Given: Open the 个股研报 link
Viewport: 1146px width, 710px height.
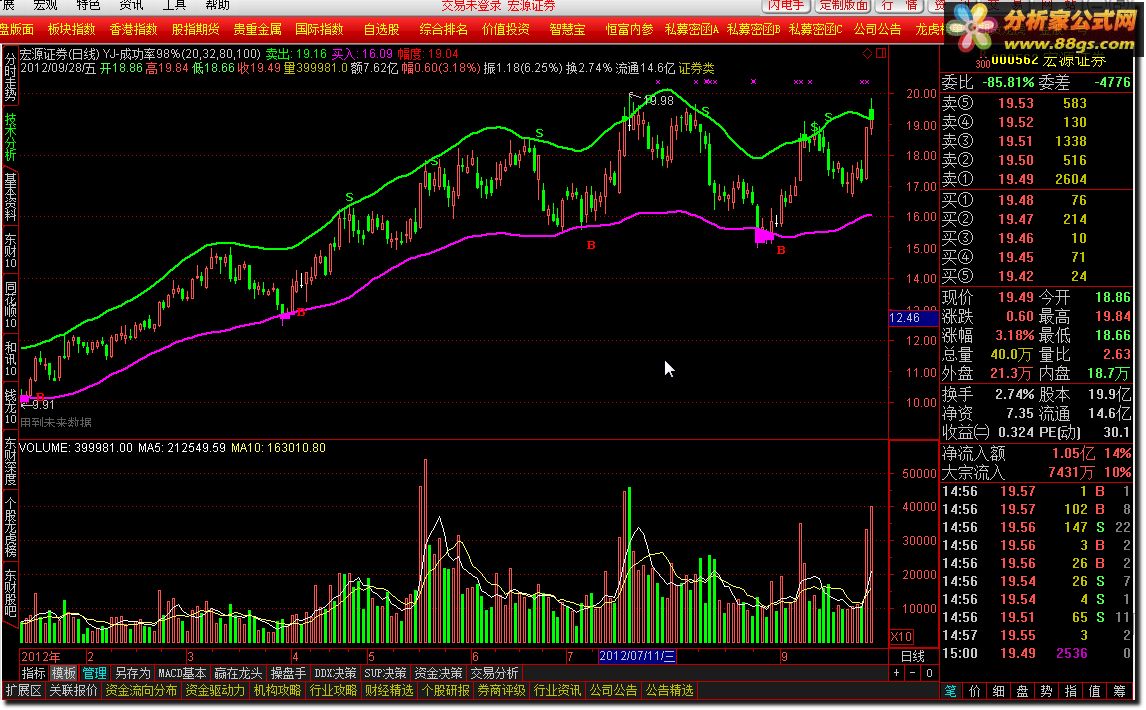Looking at the screenshot, I should click(x=445, y=690).
